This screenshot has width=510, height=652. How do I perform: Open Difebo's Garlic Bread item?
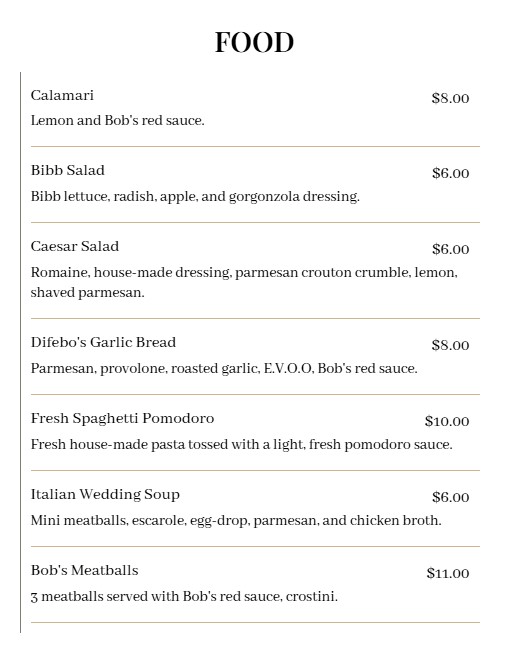tap(103, 342)
